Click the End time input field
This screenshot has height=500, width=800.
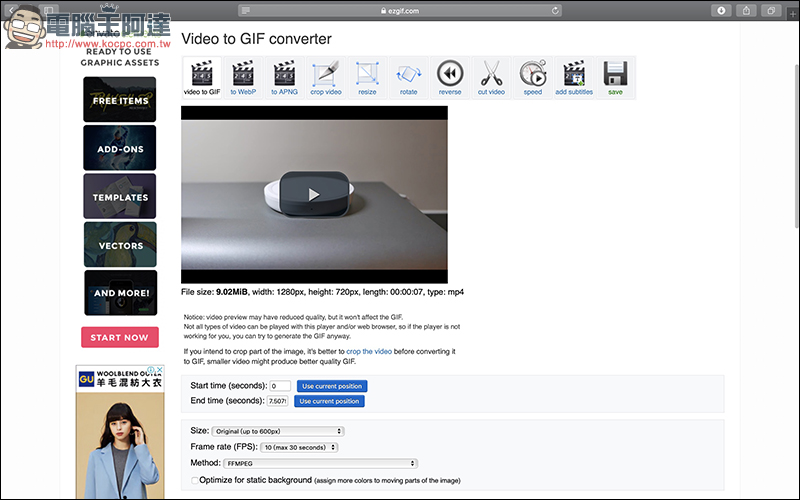point(278,401)
